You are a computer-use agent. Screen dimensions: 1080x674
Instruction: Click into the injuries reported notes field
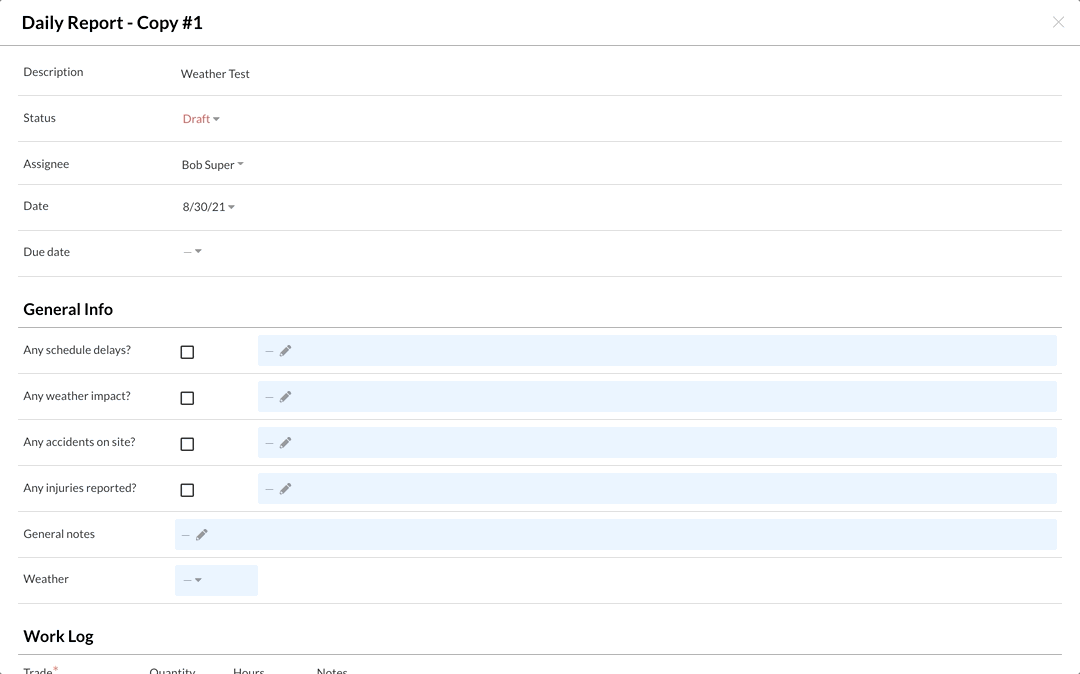[x=660, y=489]
